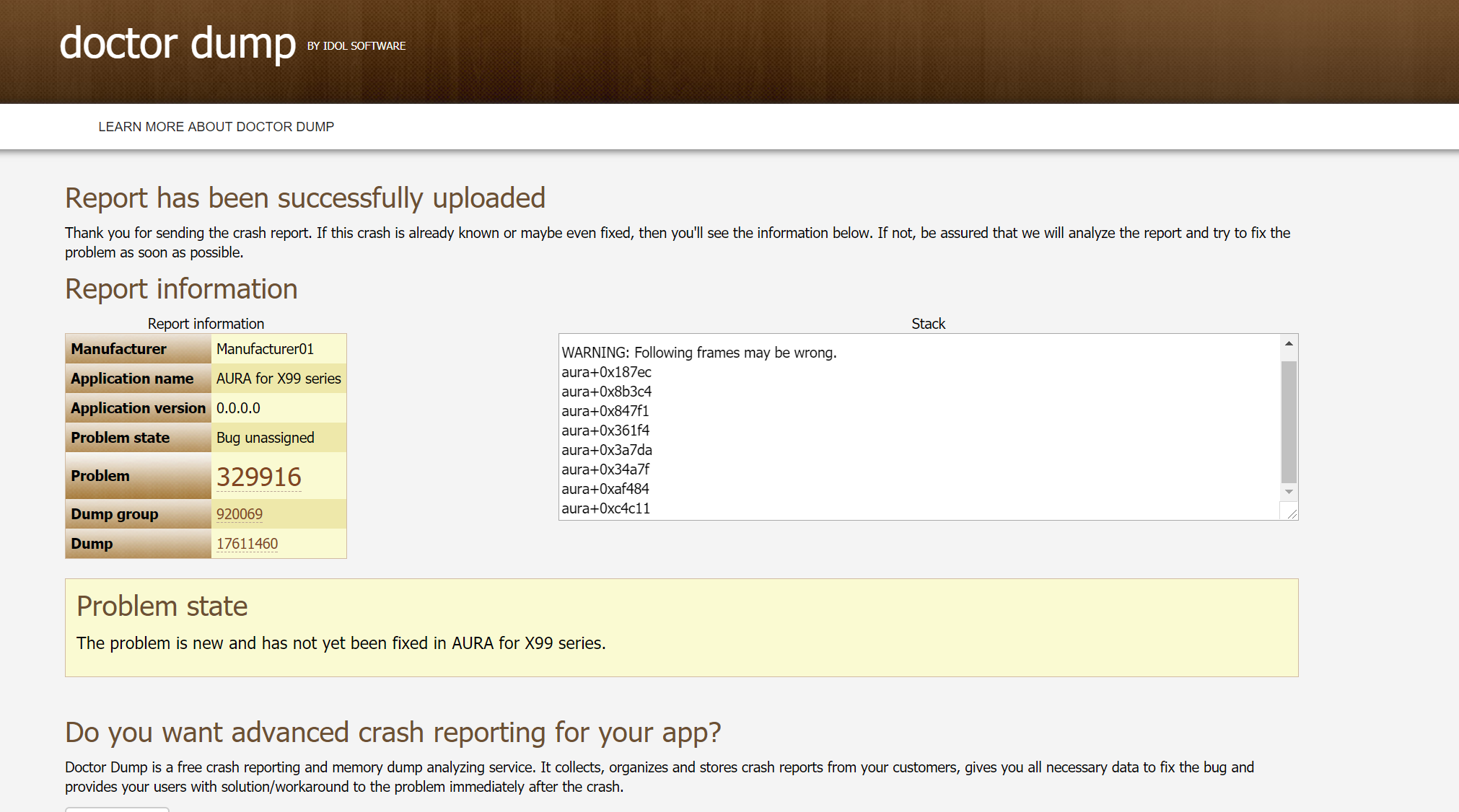The image size is (1459, 812).
Task: Click stack frame aura+0xc4c11
Action: [605, 508]
